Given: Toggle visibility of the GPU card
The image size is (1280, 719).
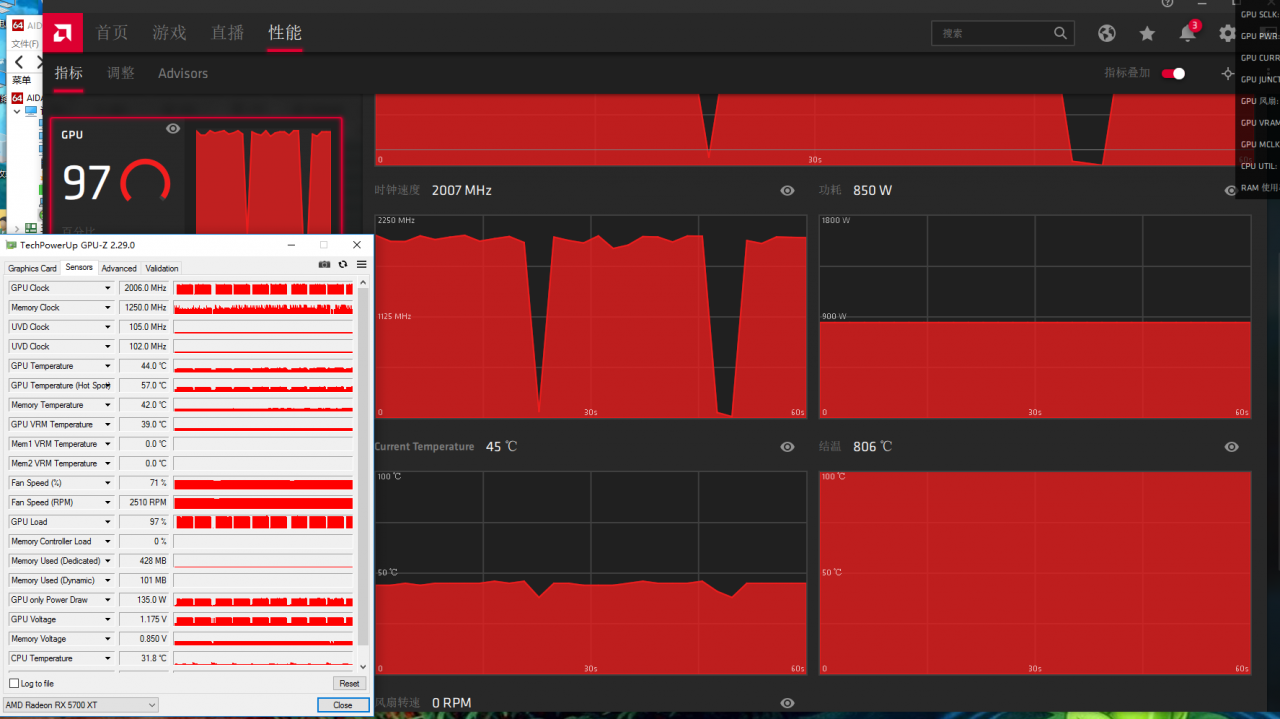Looking at the screenshot, I should tap(173, 129).
